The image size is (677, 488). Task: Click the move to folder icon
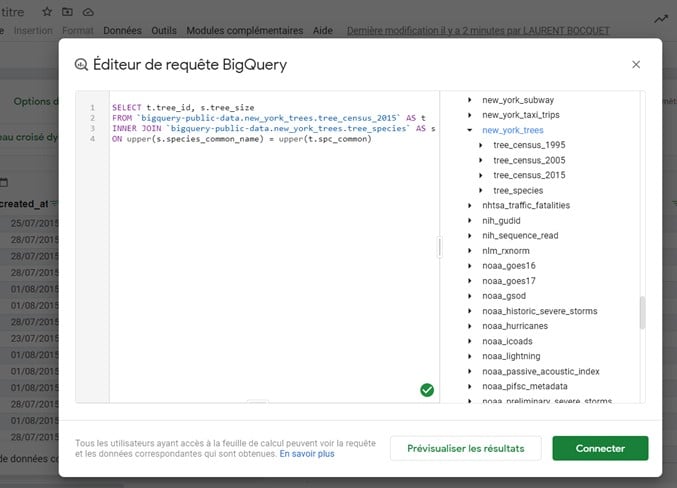(67, 12)
